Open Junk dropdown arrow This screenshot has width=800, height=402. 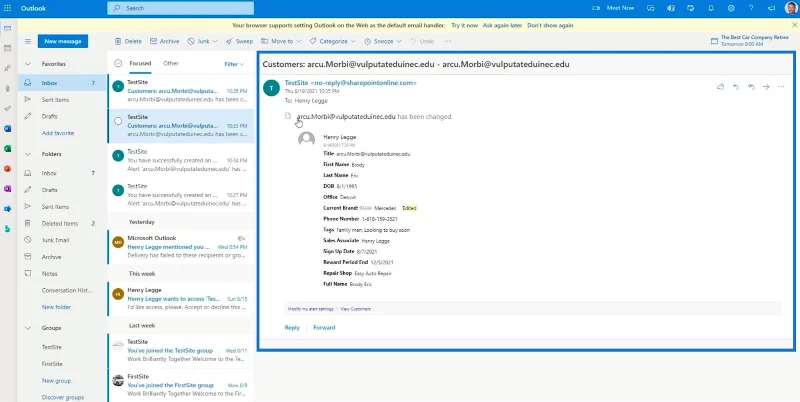pyautogui.click(x=215, y=41)
